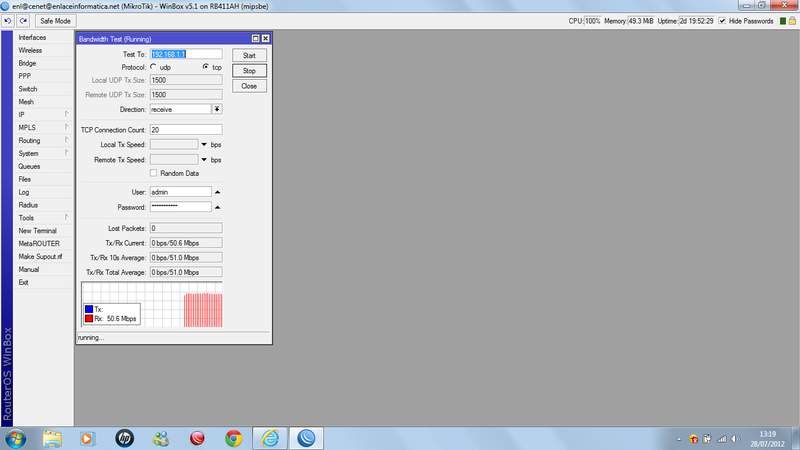Open the HP icon in taskbar

tap(124, 438)
